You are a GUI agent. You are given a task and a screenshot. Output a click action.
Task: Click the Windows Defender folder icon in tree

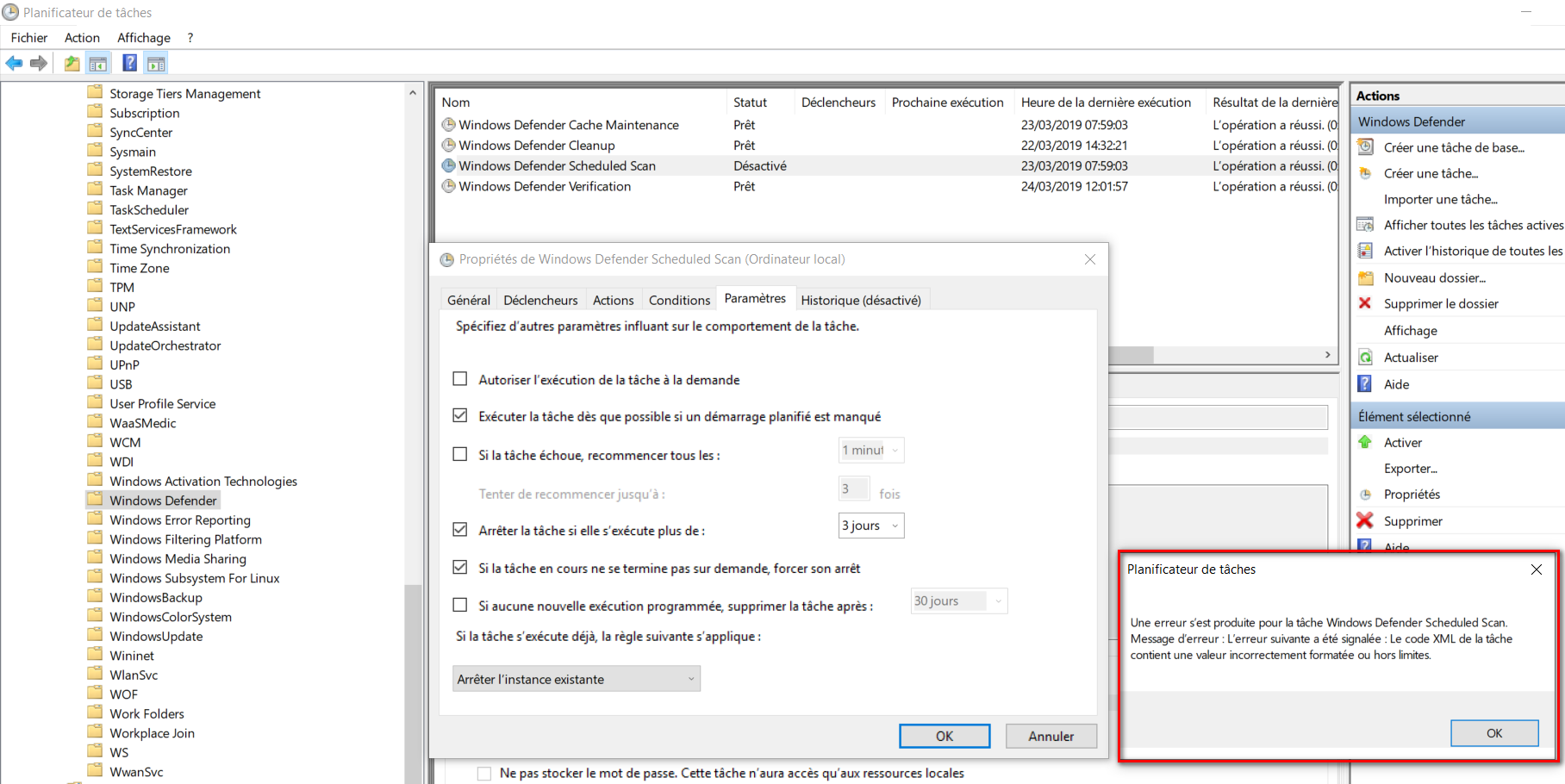pos(95,500)
